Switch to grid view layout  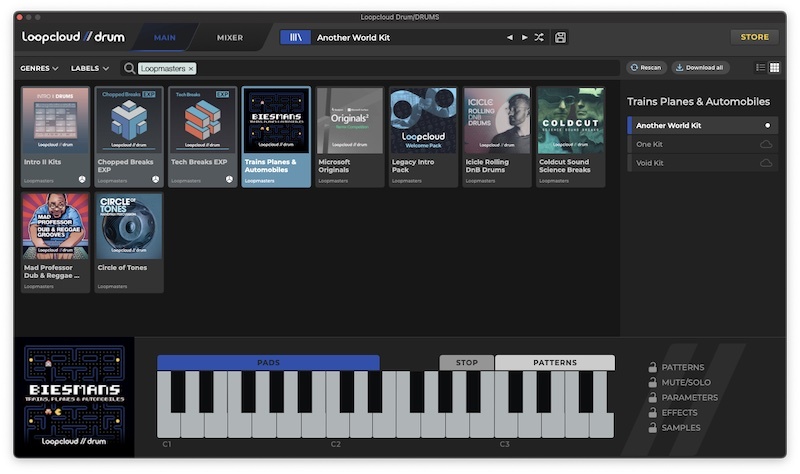(x=774, y=67)
